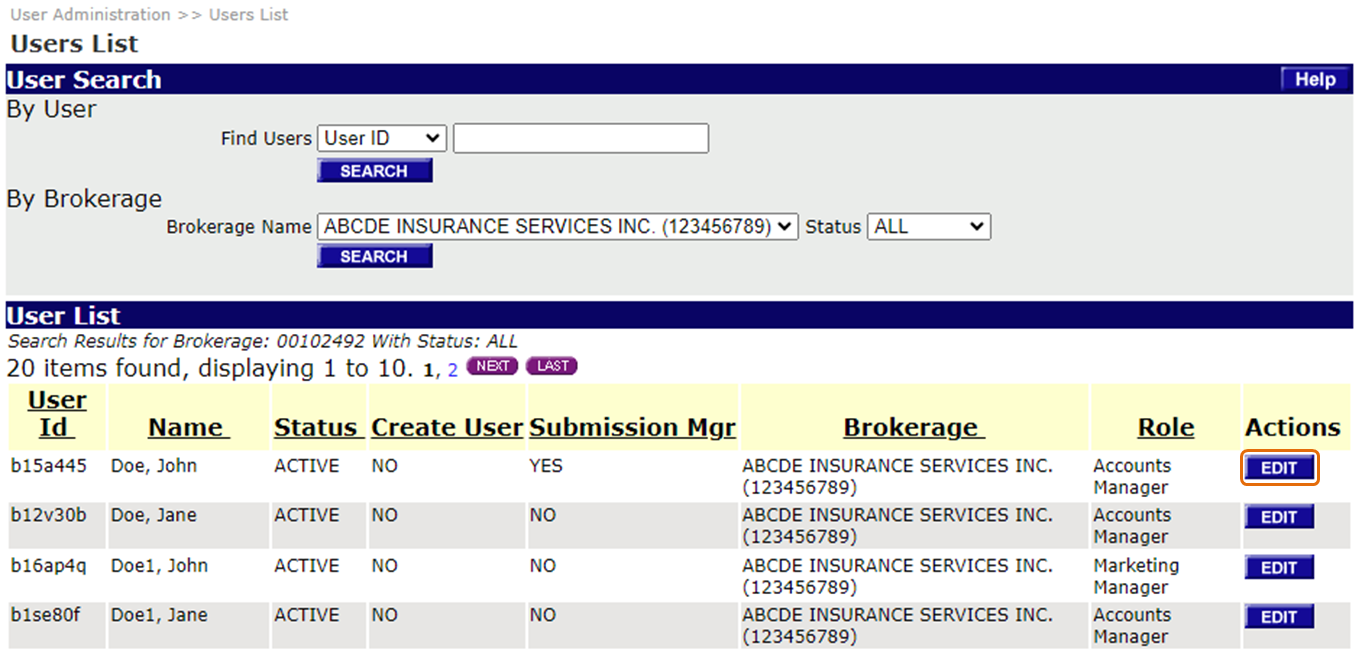Viewport: 1362px width, 651px height.
Task: Edit user John Doe1 (b16ap4q)
Action: (x=1279, y=567)
